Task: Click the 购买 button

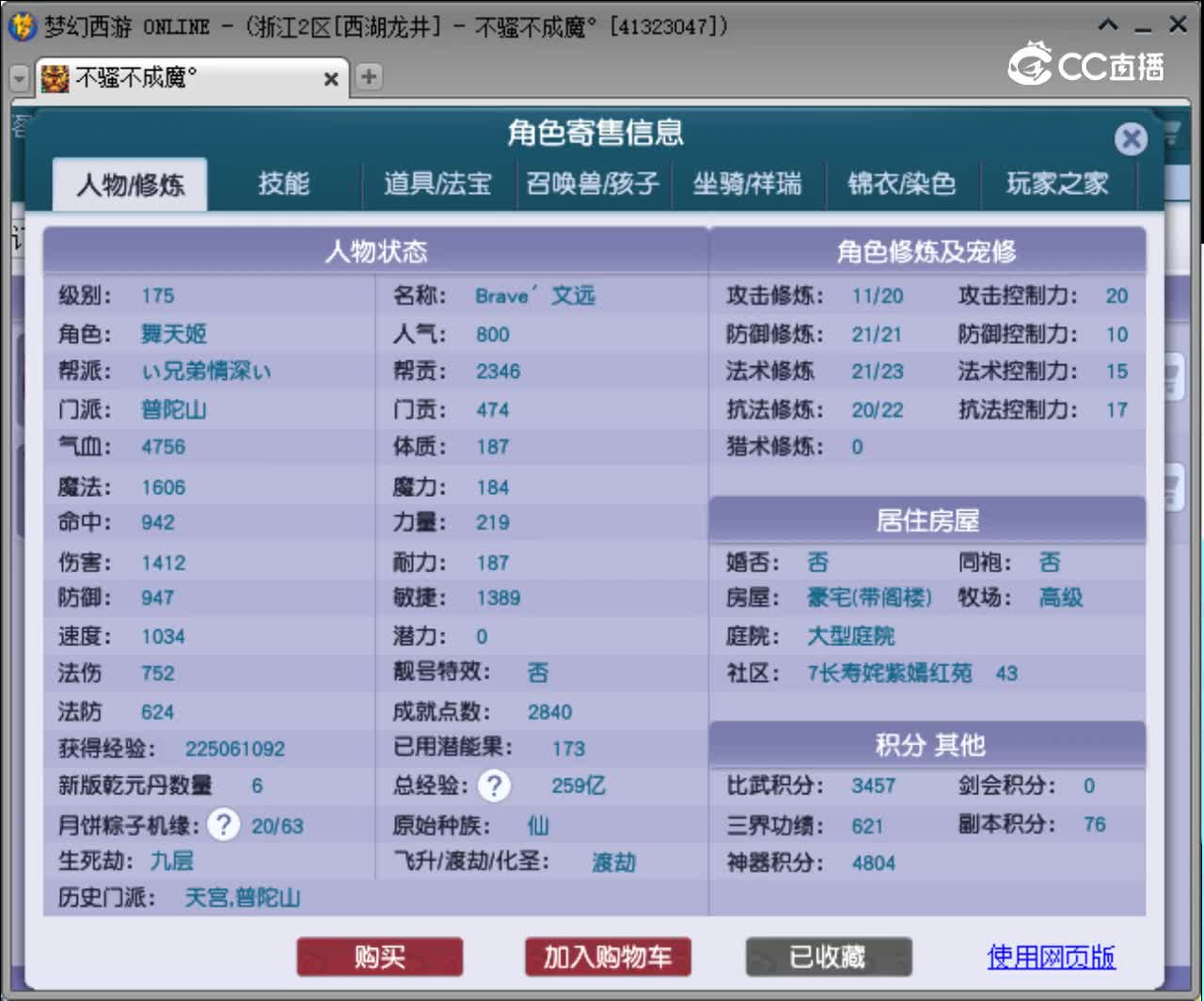Action: [380, 957]
